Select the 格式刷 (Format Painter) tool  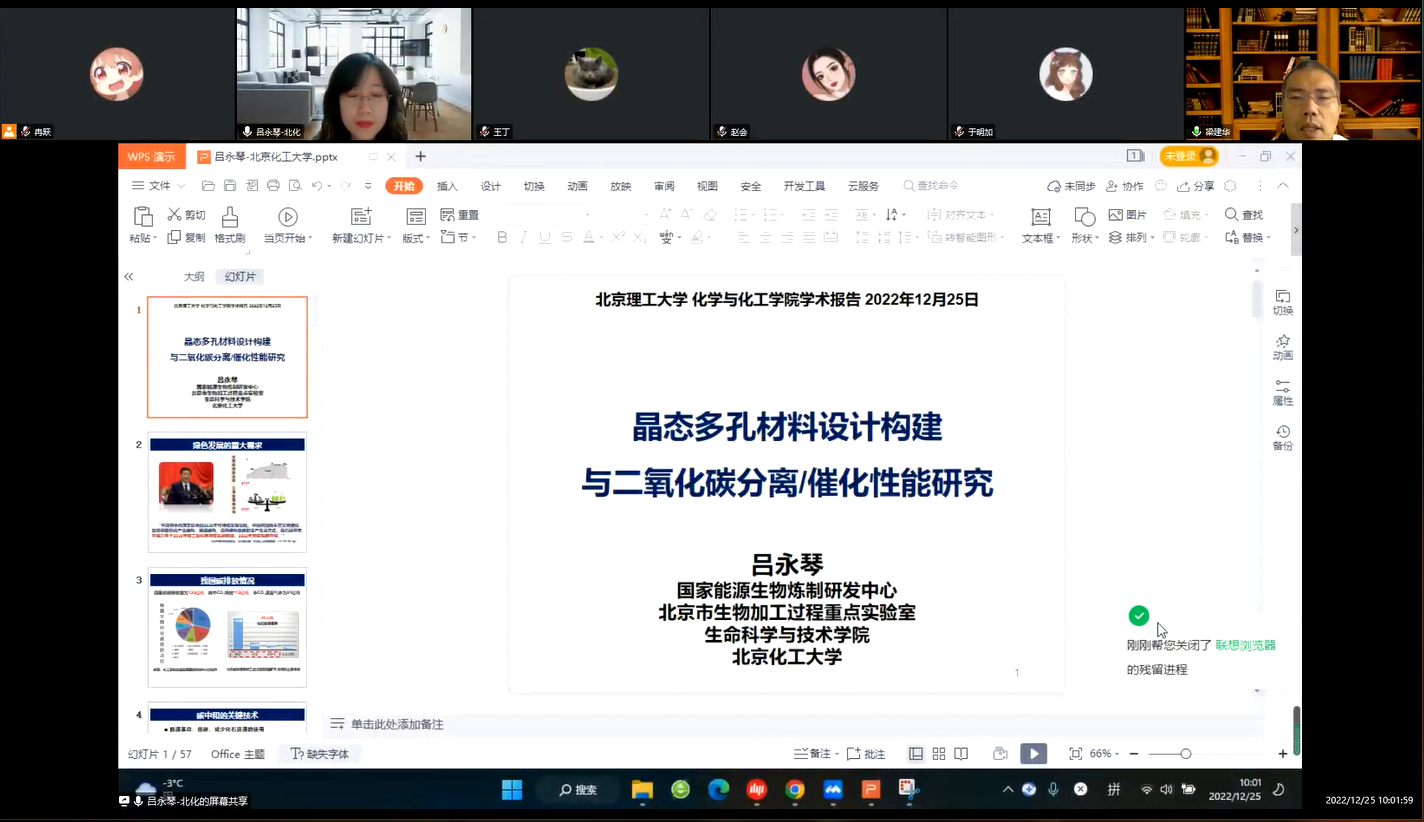click(229, 224)
